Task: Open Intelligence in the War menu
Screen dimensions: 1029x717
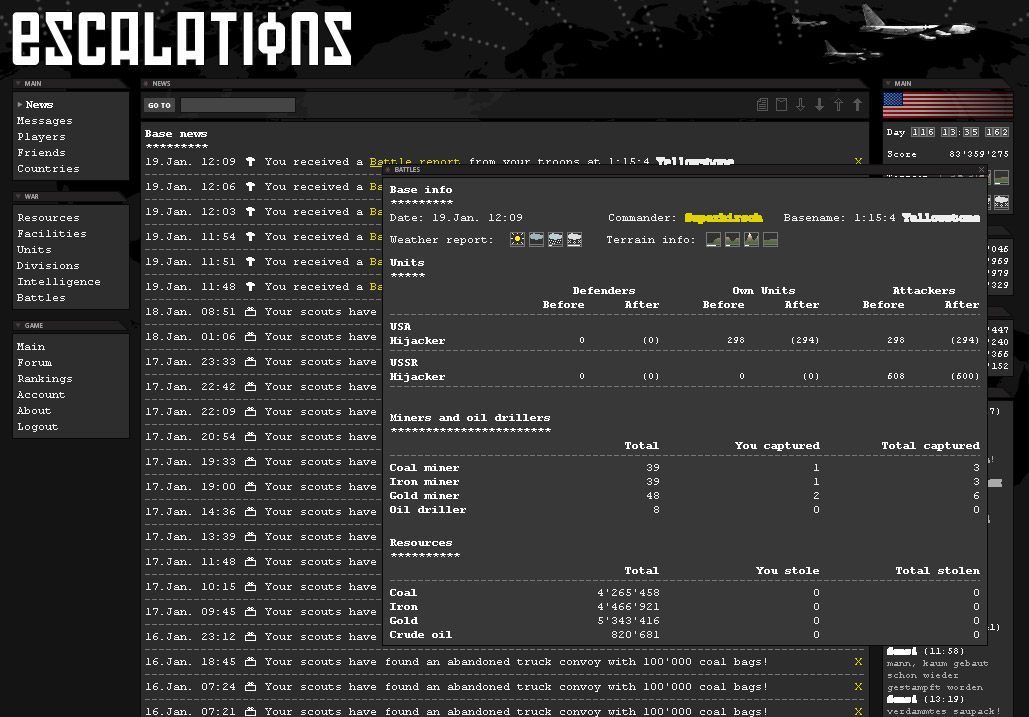Action: (x=58, y=282)
